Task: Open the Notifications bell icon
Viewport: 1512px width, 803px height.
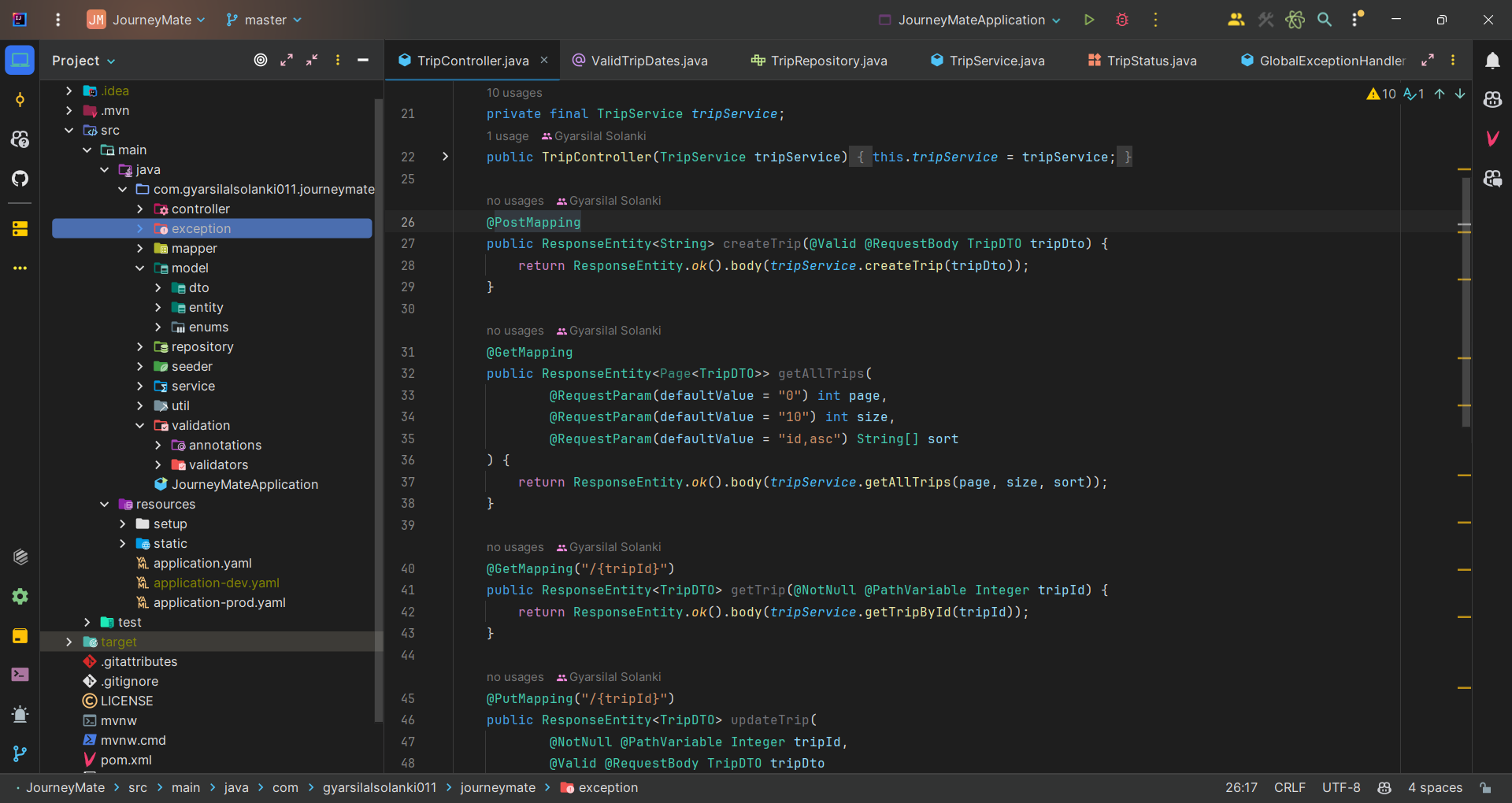Action: (1492, 61)
